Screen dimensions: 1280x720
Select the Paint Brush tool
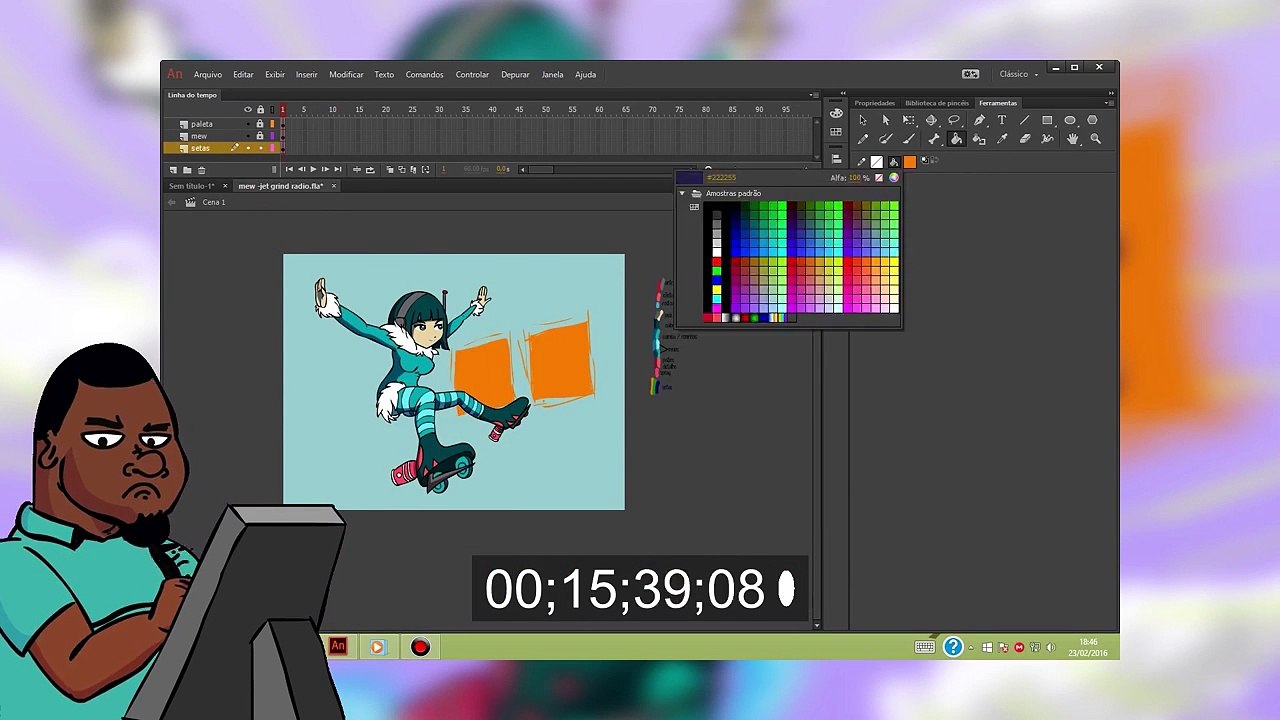click(x=885, y=139)
